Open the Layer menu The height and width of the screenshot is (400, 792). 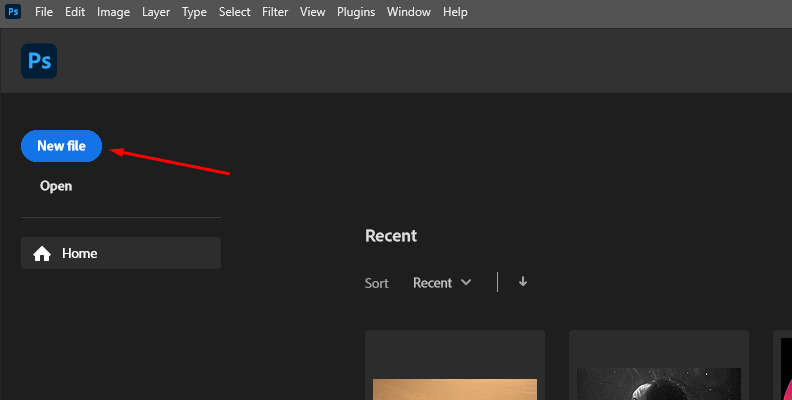click(x=156, y=12)
